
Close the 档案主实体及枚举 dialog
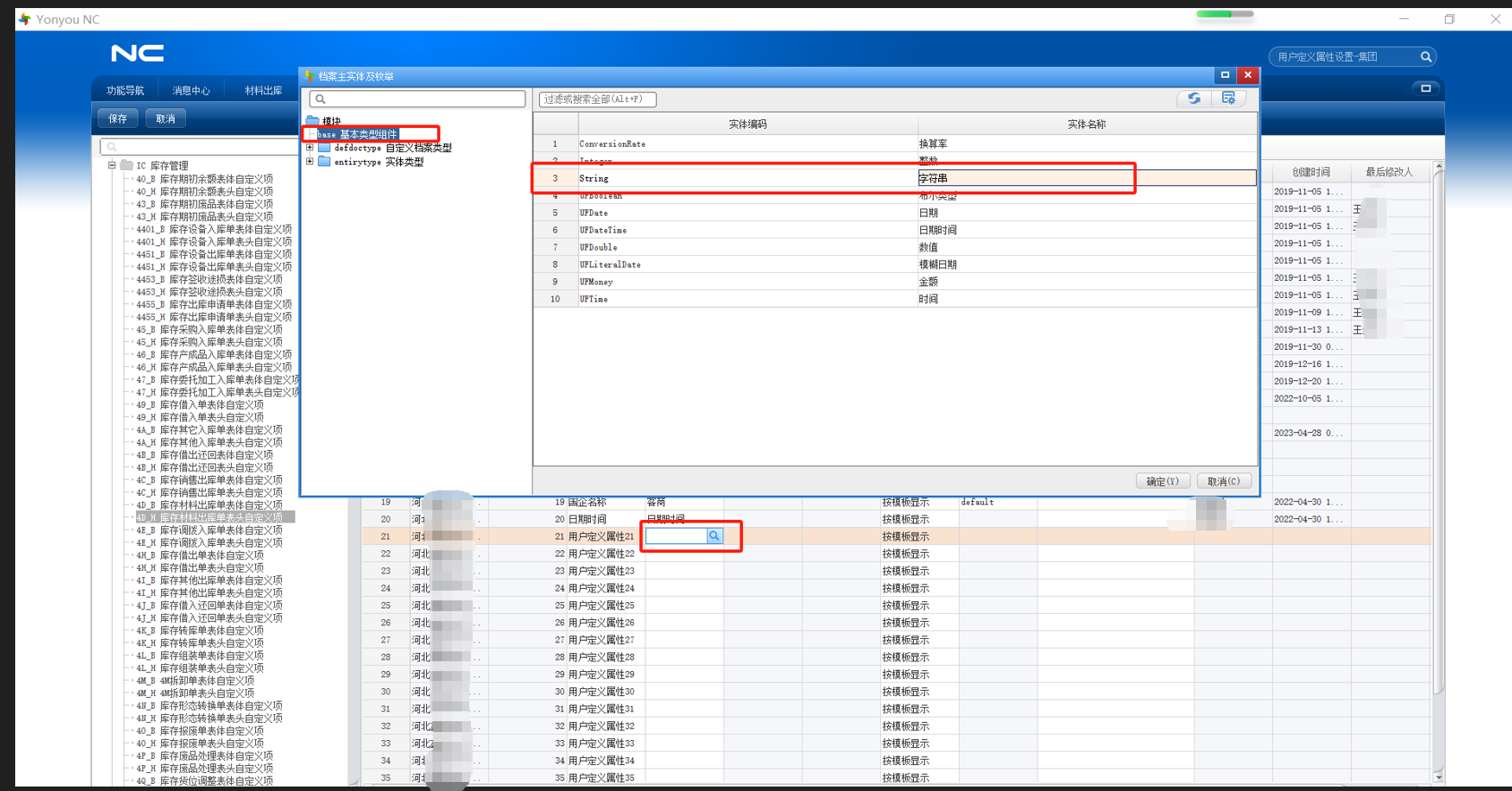coord(1247,75)
